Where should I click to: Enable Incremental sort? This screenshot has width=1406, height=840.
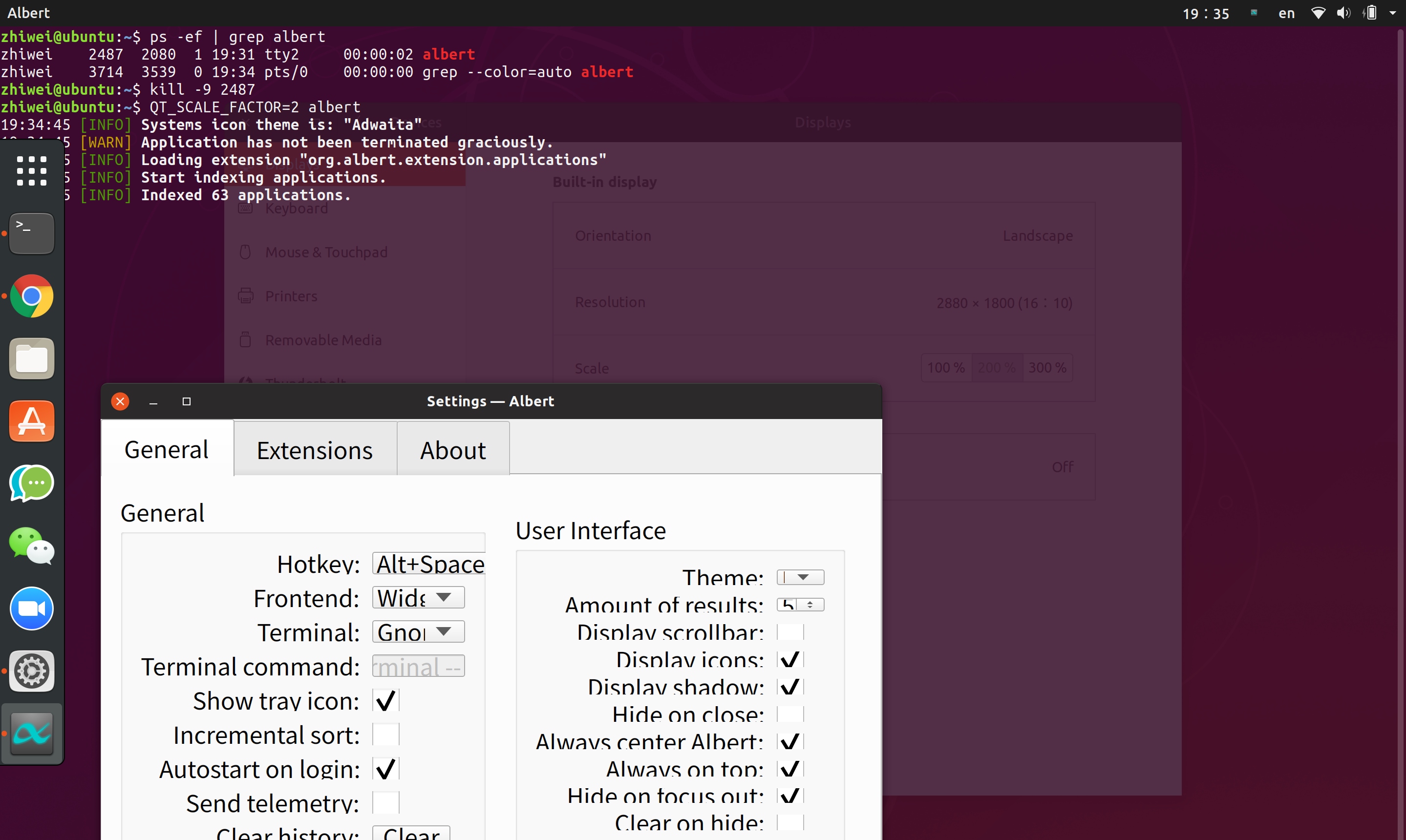385,734
